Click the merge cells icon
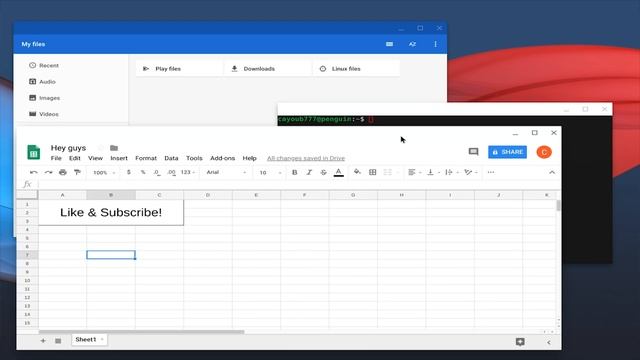640x360 pixels. pyautogui.click(x=387, y=172)
